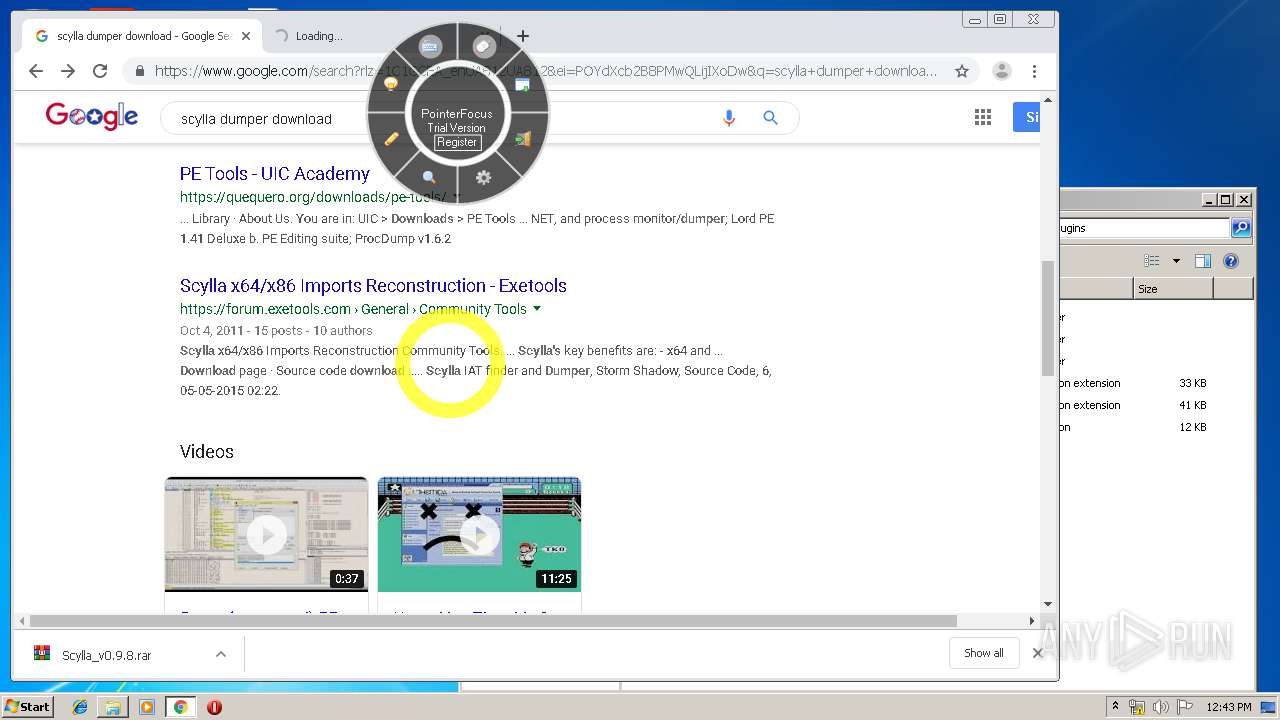Click the Explorer search field
Image resolution: width=1280 pixels, height=720 pixels.
click(1145, 228)
